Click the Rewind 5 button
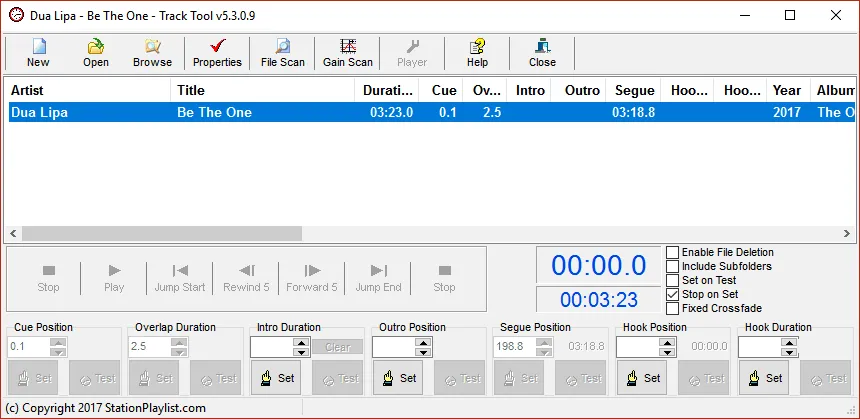Screen dimensions: 860x419 click(246, 278)
